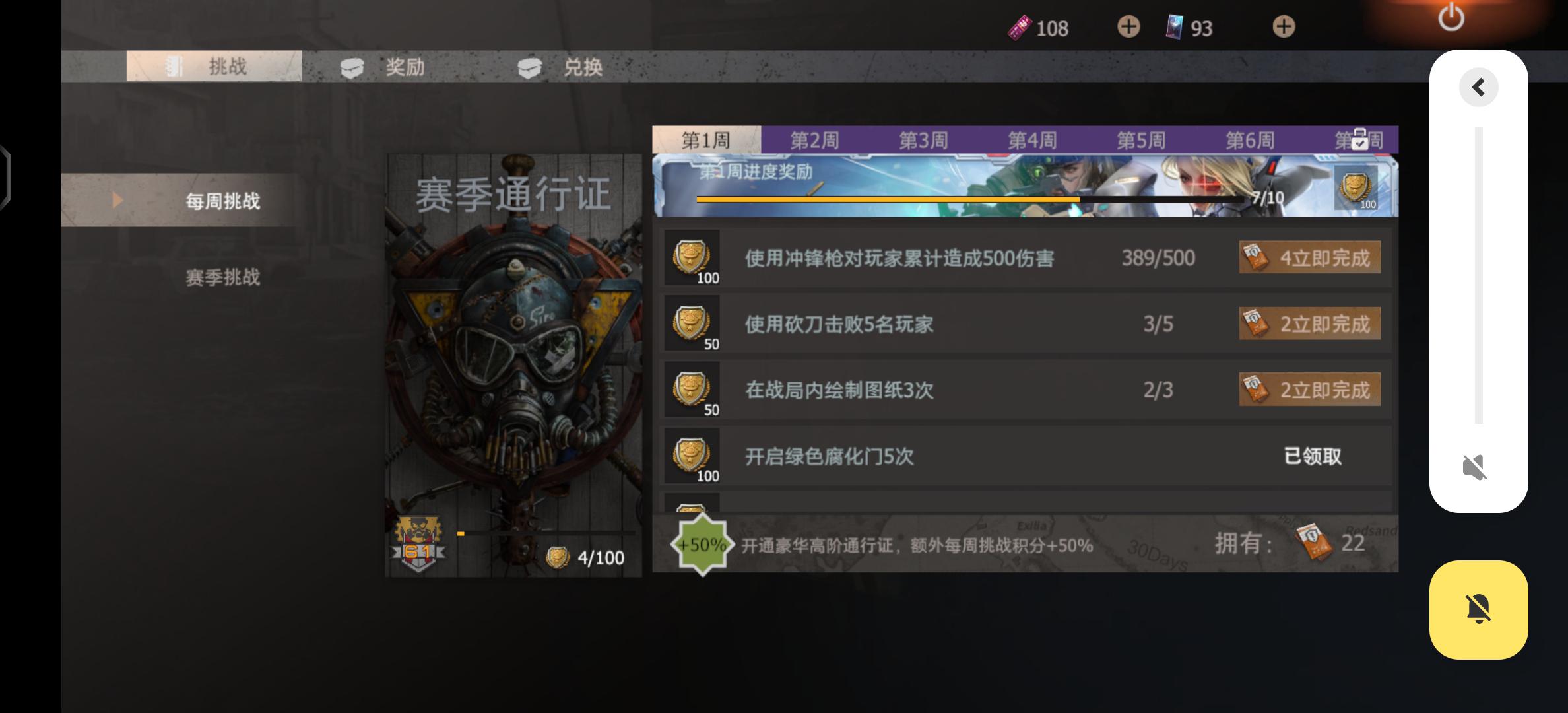This screenshot has height=713, width=1568.
Task: Tap the power icon at top right
Action: click(1451, 18)
